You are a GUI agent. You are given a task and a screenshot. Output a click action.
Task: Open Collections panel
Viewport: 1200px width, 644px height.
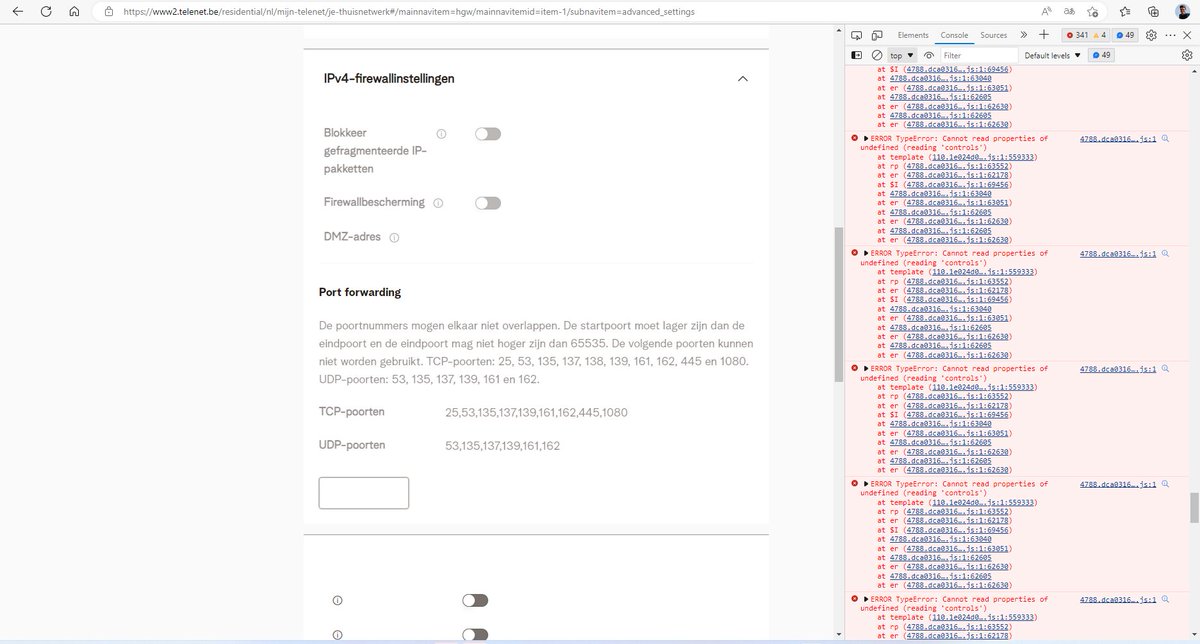[x=1152, y=12]
